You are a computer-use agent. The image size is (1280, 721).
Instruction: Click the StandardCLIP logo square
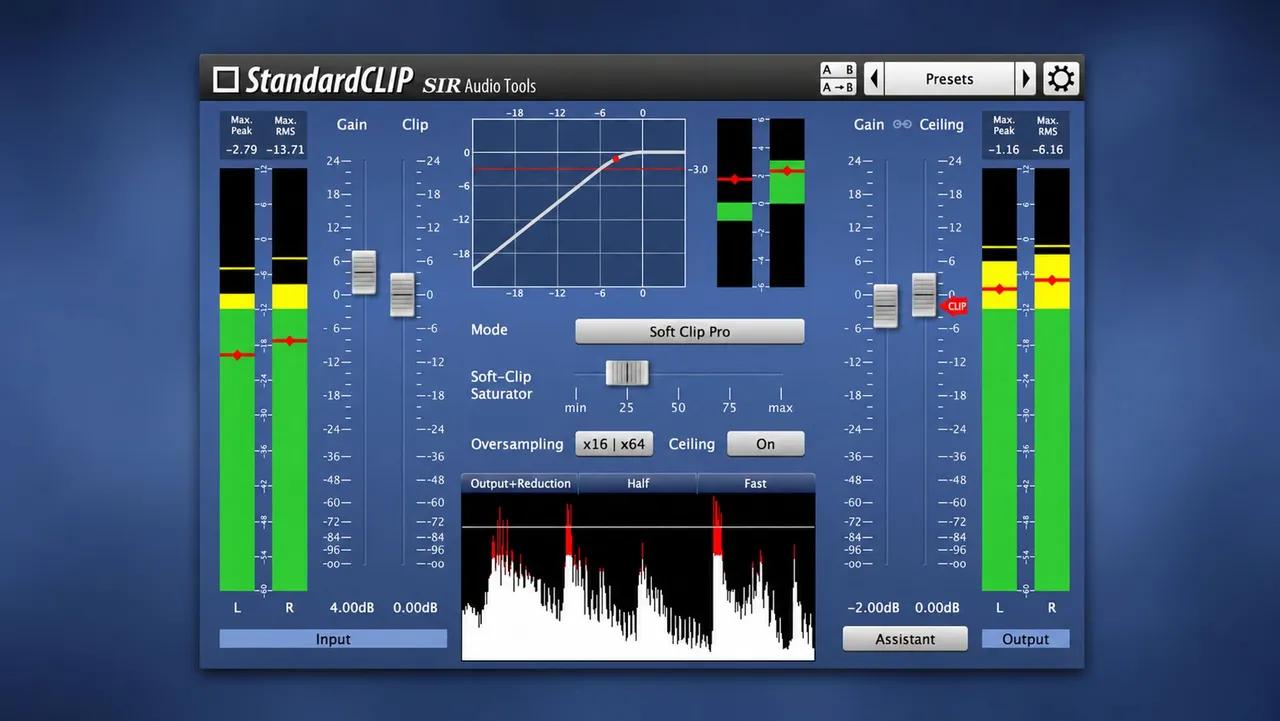click(x=227, y=79)
